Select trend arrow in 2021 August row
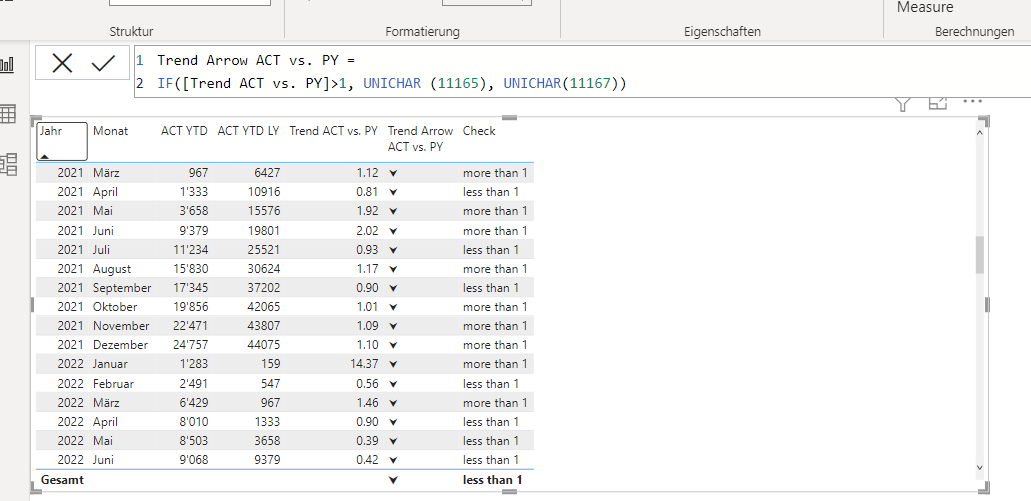Viewport: 1031px width, 501px height. (393, 269)
